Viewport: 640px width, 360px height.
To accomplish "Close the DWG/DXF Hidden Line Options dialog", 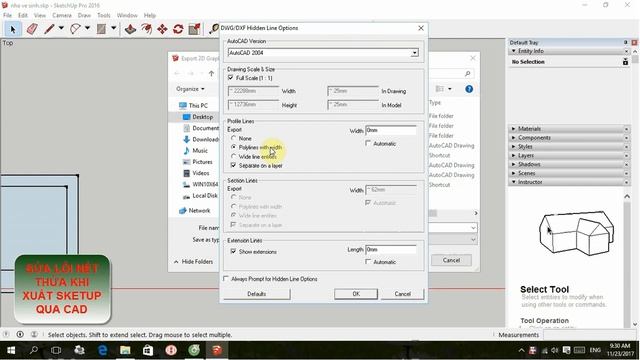I will tap(421, 28).
